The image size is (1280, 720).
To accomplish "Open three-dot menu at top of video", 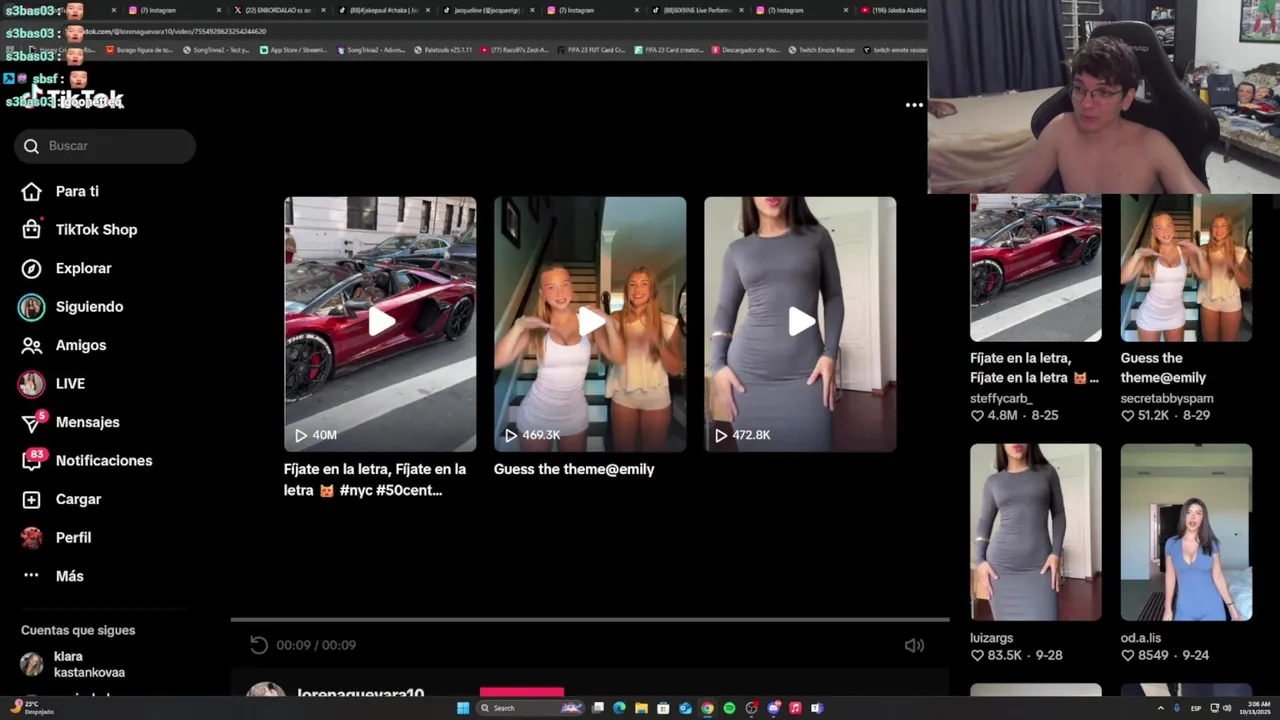I will 914,105.
